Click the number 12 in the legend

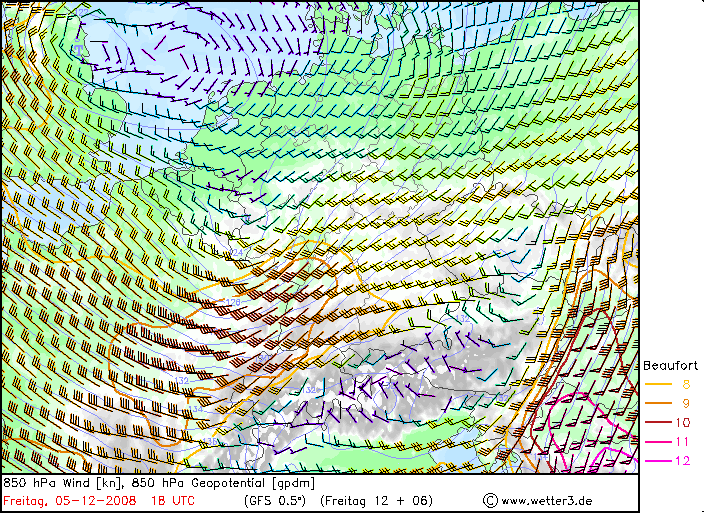682,461
